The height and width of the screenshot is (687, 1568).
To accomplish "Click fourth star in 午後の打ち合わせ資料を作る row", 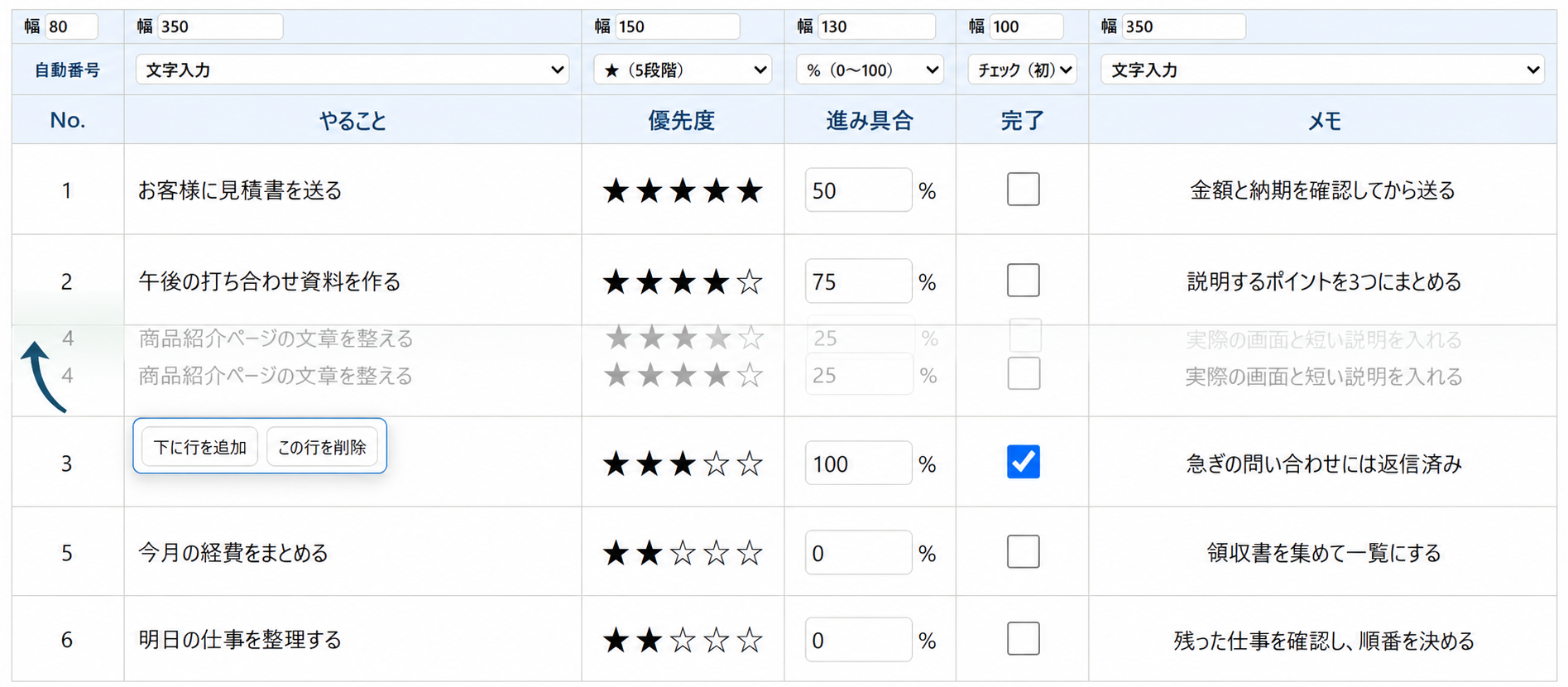I will point(716,282).
